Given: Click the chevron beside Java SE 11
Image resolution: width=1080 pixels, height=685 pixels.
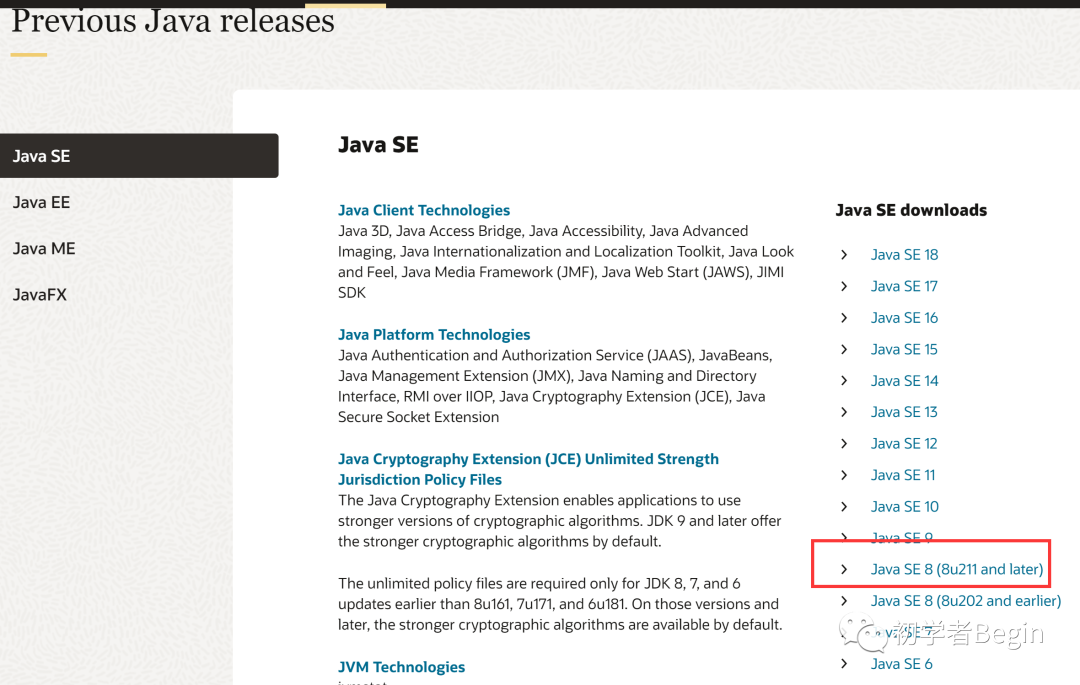Looking at the screenshot, I should click(x=844, y=475).
